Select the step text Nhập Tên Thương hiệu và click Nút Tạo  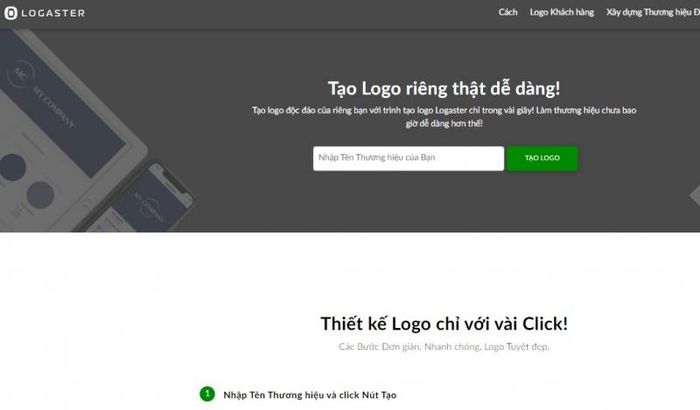coord(310,395)
